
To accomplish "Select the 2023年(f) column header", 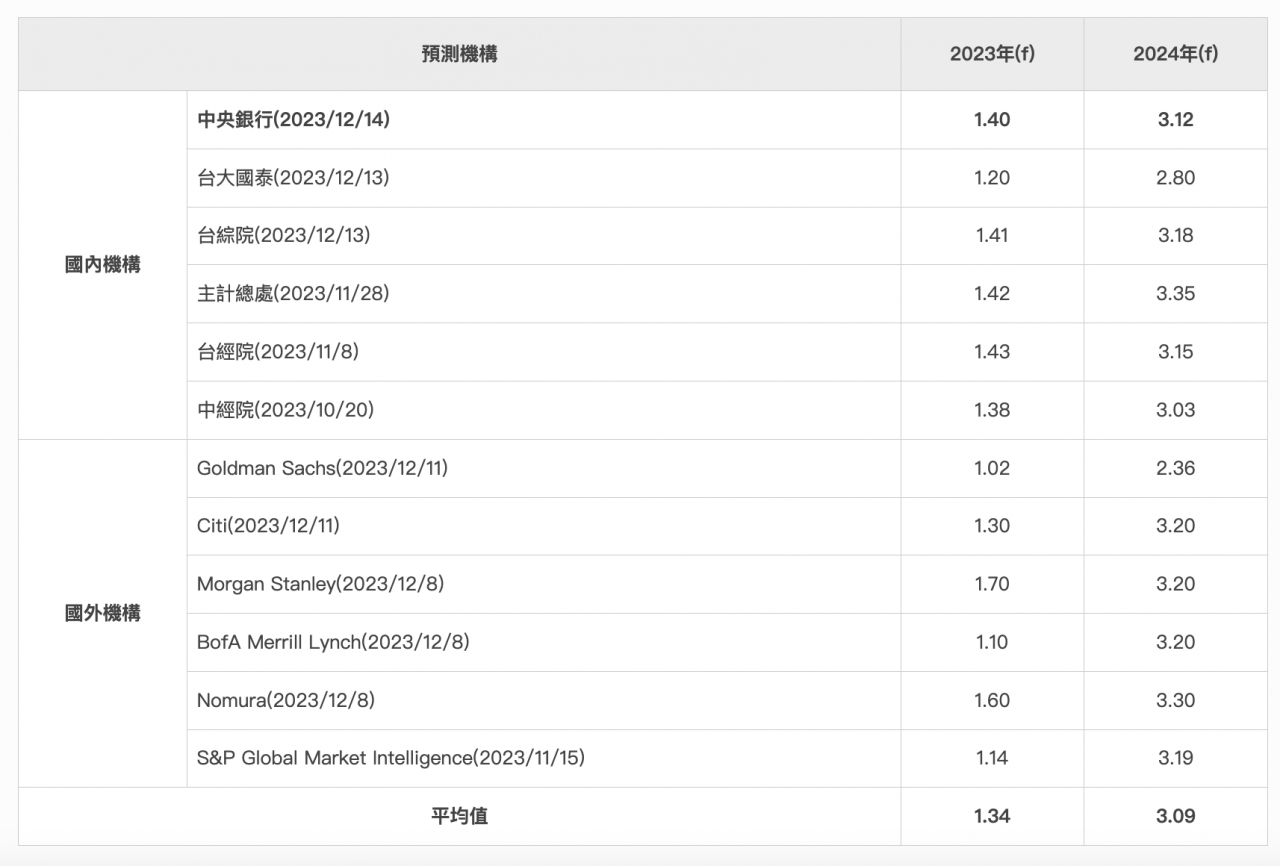I will tap(991, 54).
